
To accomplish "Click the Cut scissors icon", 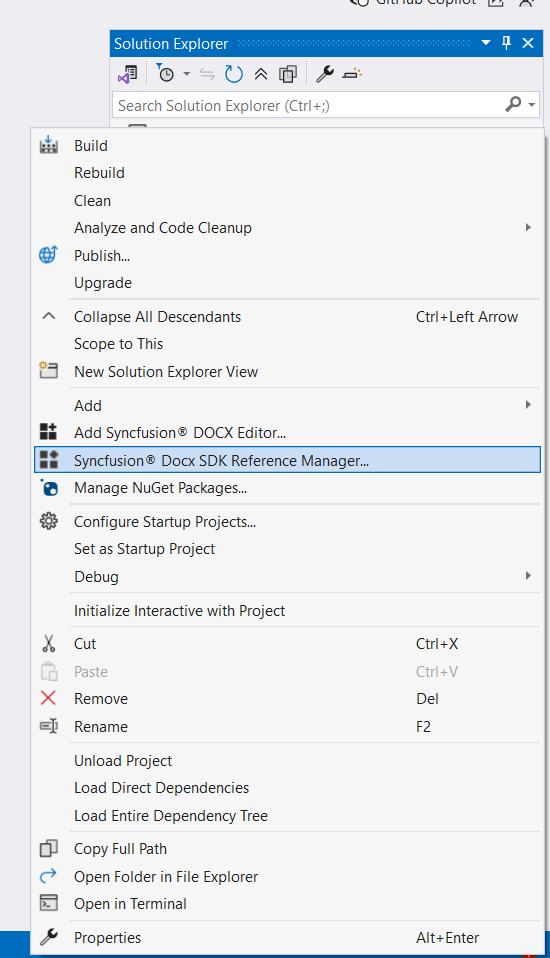I will tap(48, 643).
